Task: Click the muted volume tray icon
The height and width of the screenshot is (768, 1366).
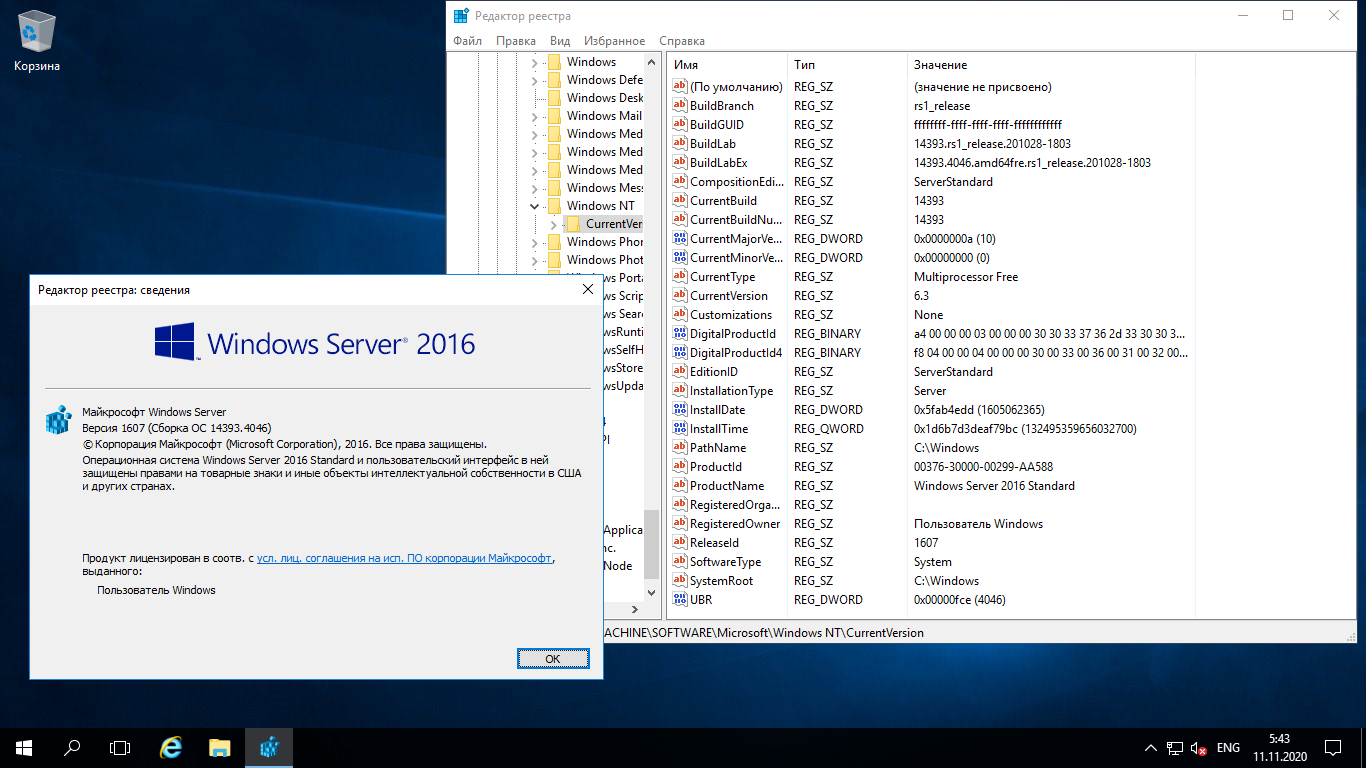Action: pyautogui.click(x=1197, y=748)
